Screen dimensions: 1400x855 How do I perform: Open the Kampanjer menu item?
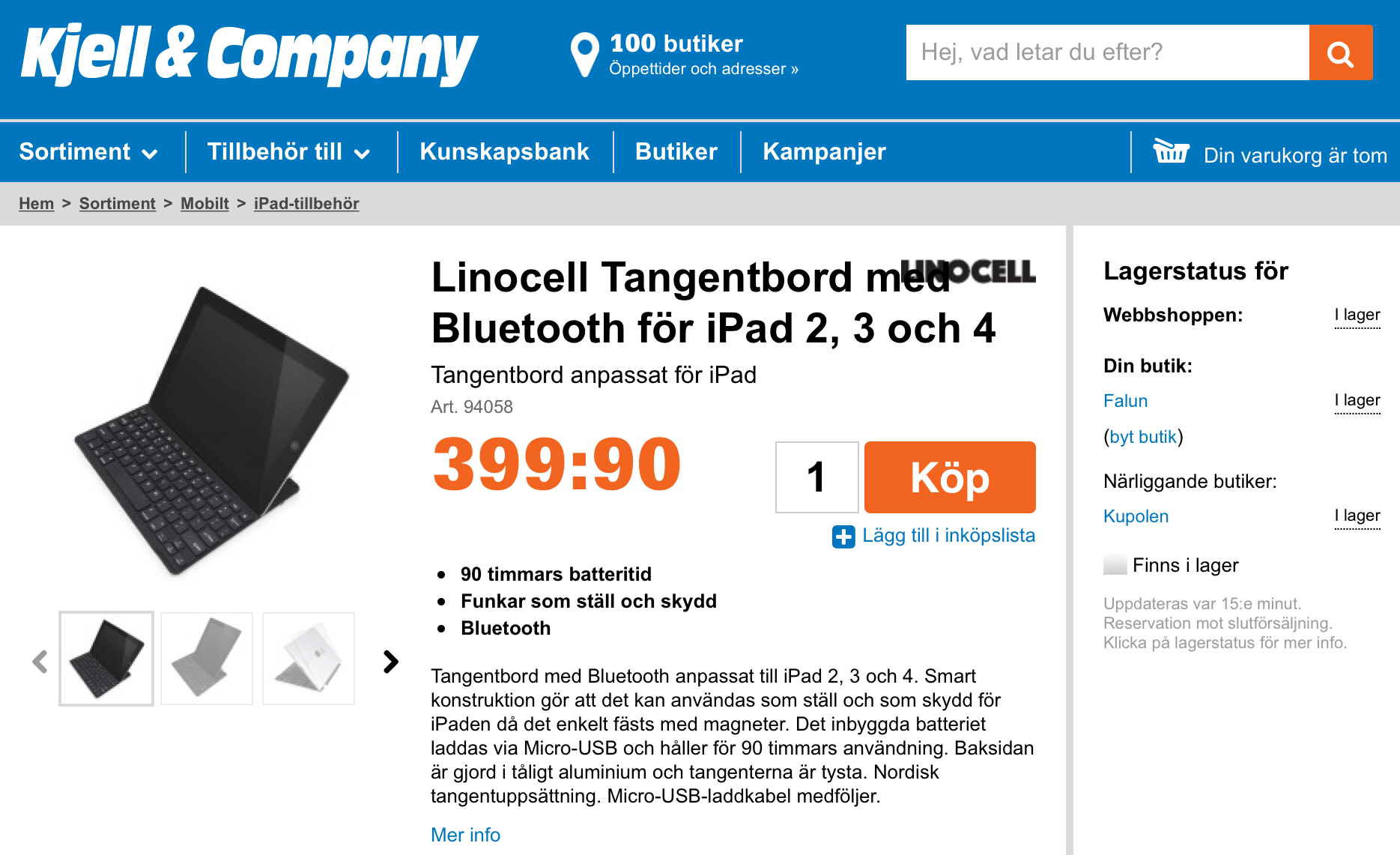click(824, 152)
